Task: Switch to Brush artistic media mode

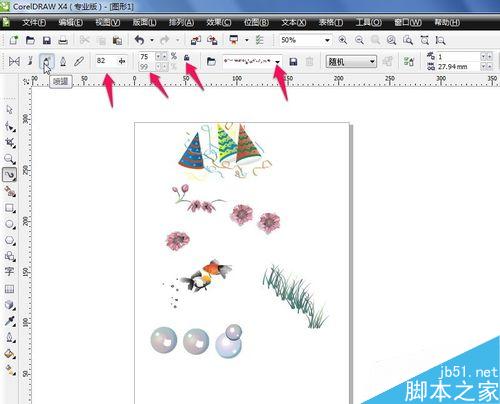Action: point(30,61)
